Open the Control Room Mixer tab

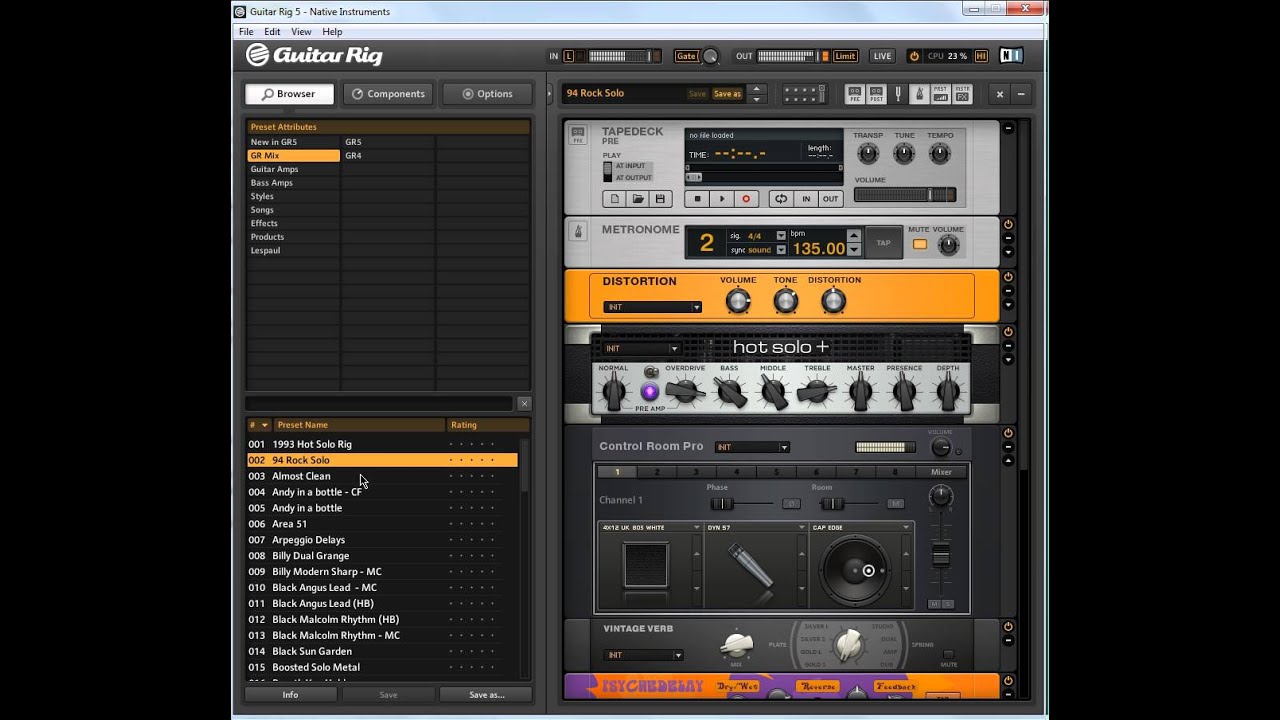click(941, 472)
